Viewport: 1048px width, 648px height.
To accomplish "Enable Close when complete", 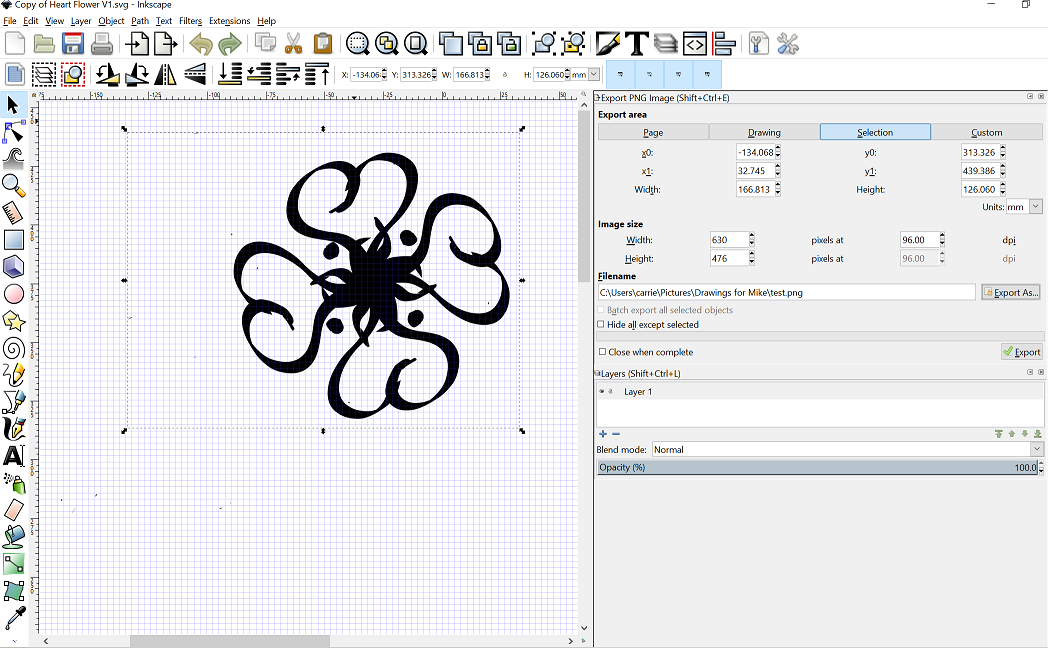I will pyautogui.click(x=601, y=351).
